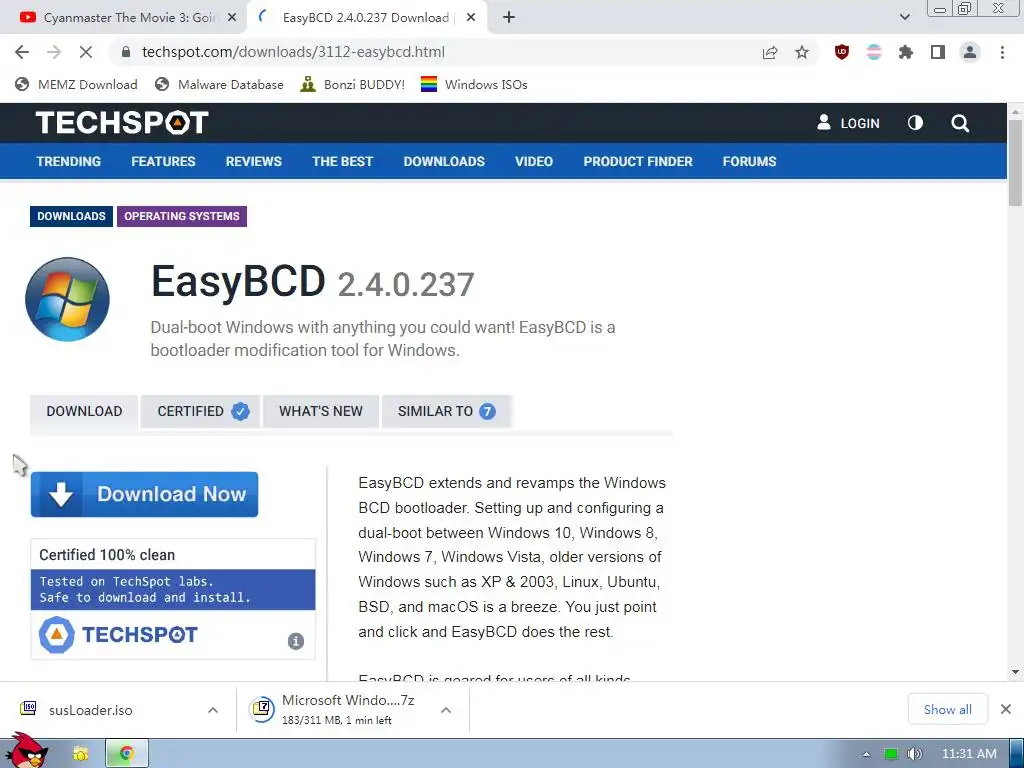Switch to the Cyanmaster The Movie 3 tab

[124, 18]
